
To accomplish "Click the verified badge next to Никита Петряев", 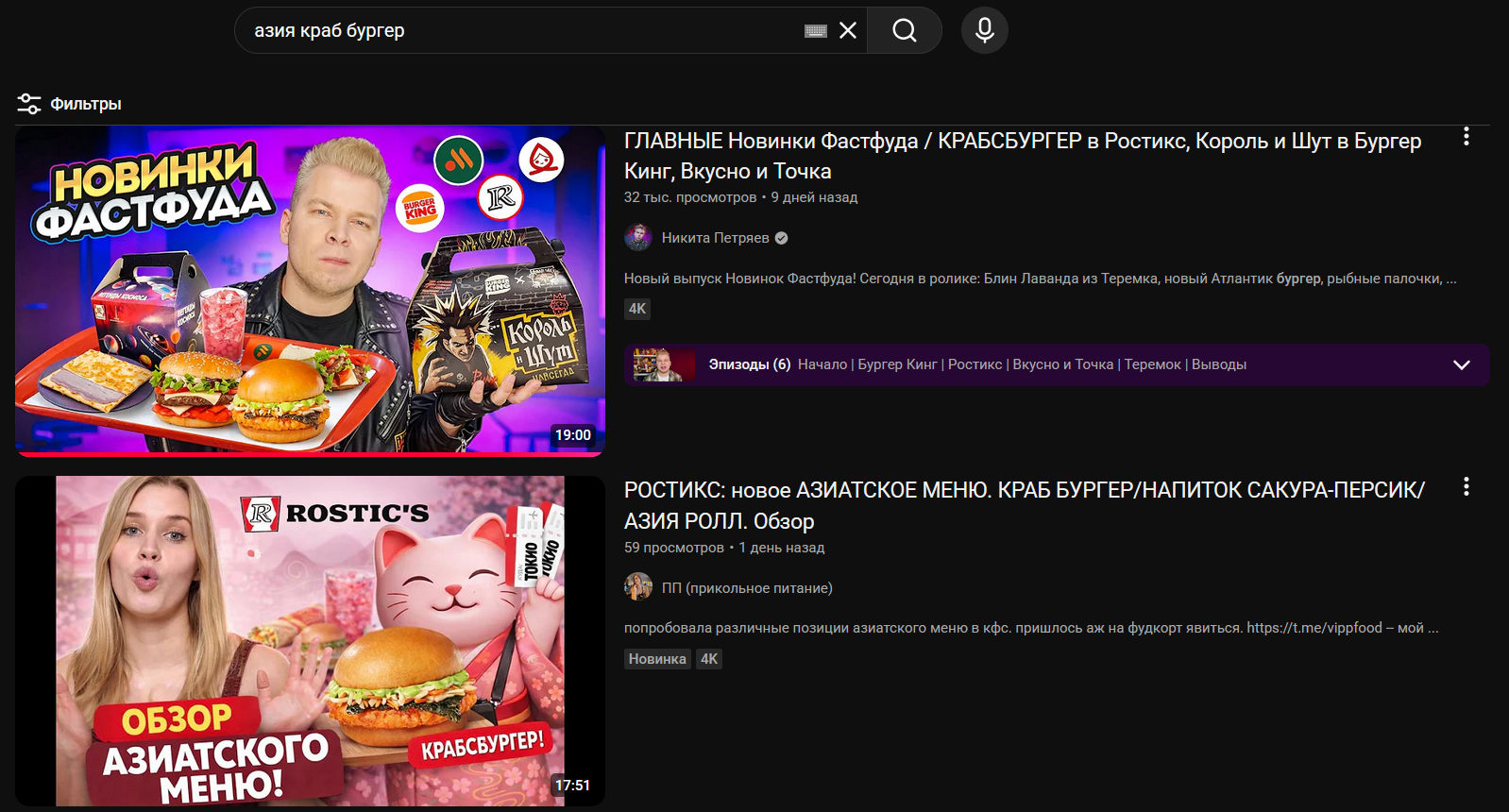I will (x=781, y=238).
